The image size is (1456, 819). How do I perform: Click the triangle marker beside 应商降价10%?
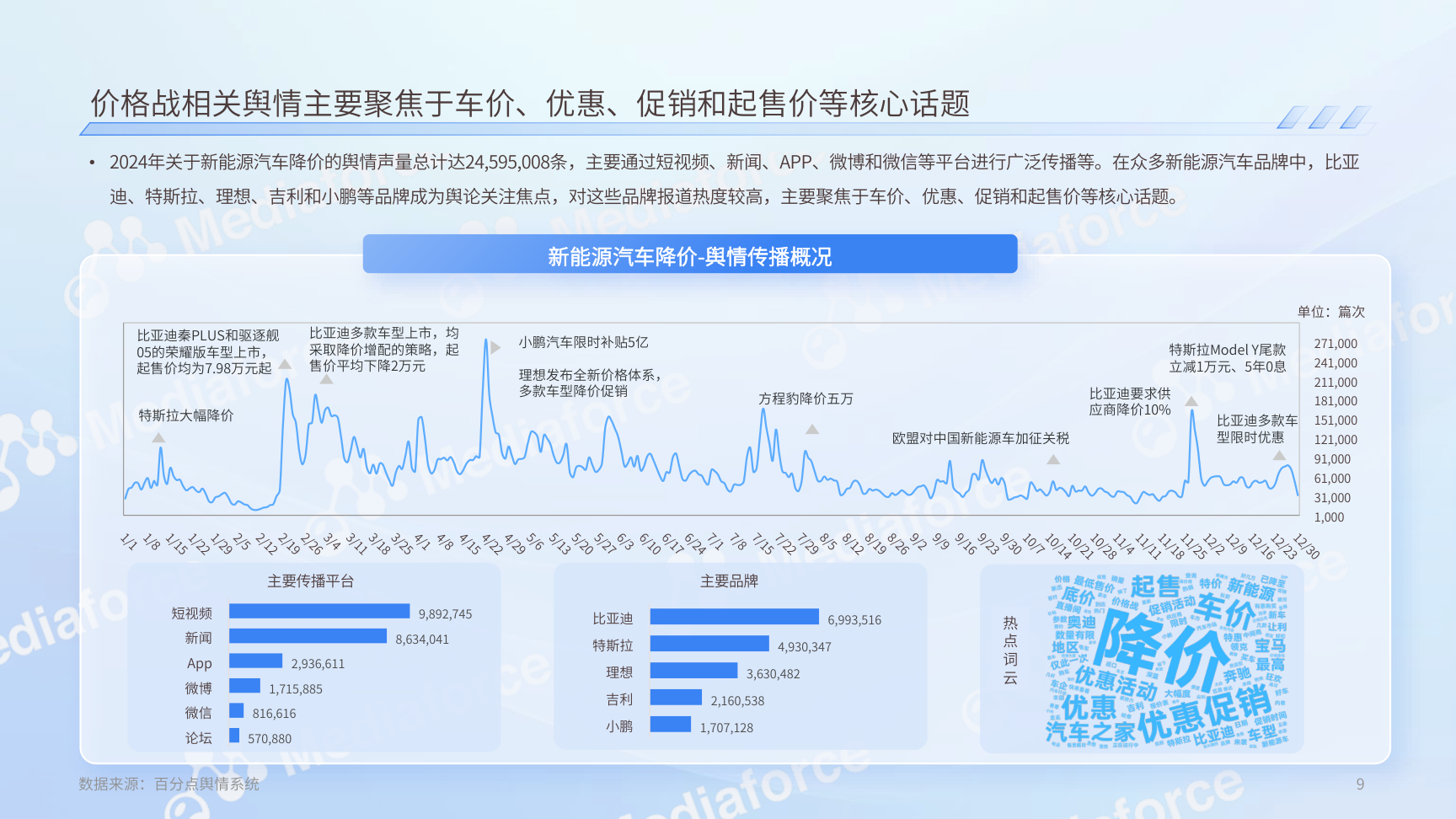1191,401
